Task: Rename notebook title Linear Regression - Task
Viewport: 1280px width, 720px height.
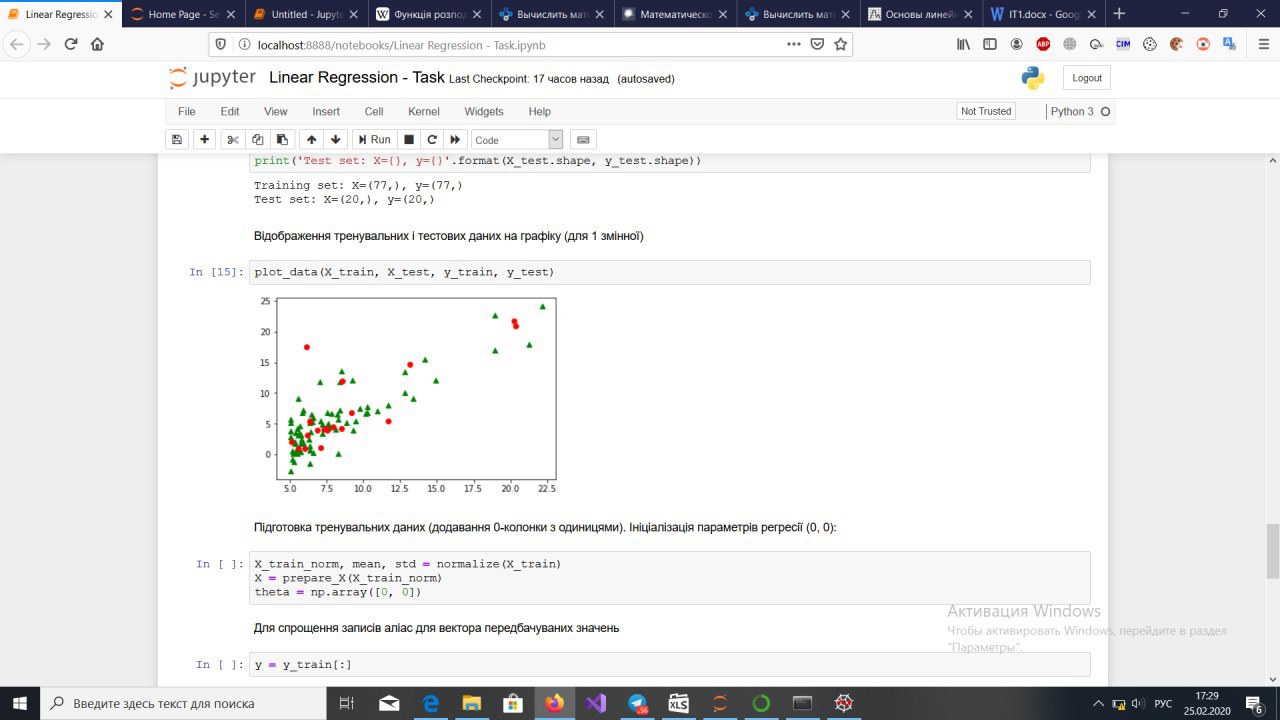Action: [356, 78]
